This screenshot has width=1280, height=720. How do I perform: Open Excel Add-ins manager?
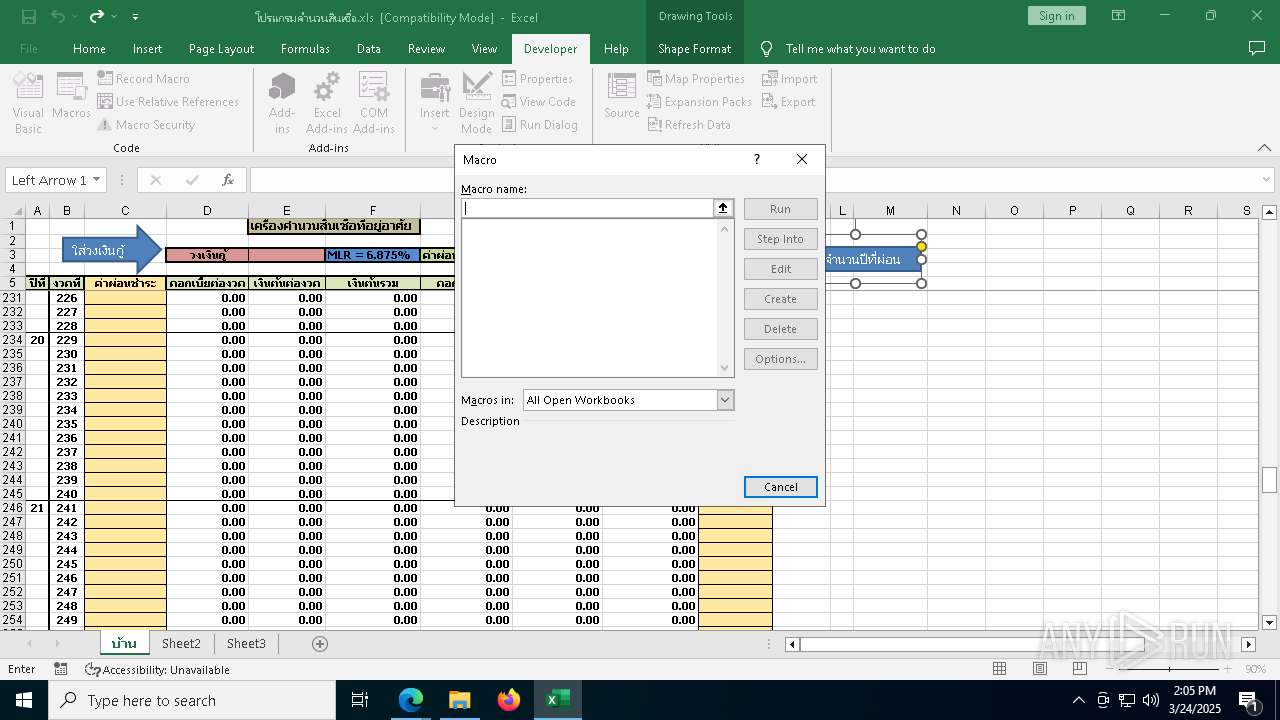pyautogui.click(x=327, y=102)
